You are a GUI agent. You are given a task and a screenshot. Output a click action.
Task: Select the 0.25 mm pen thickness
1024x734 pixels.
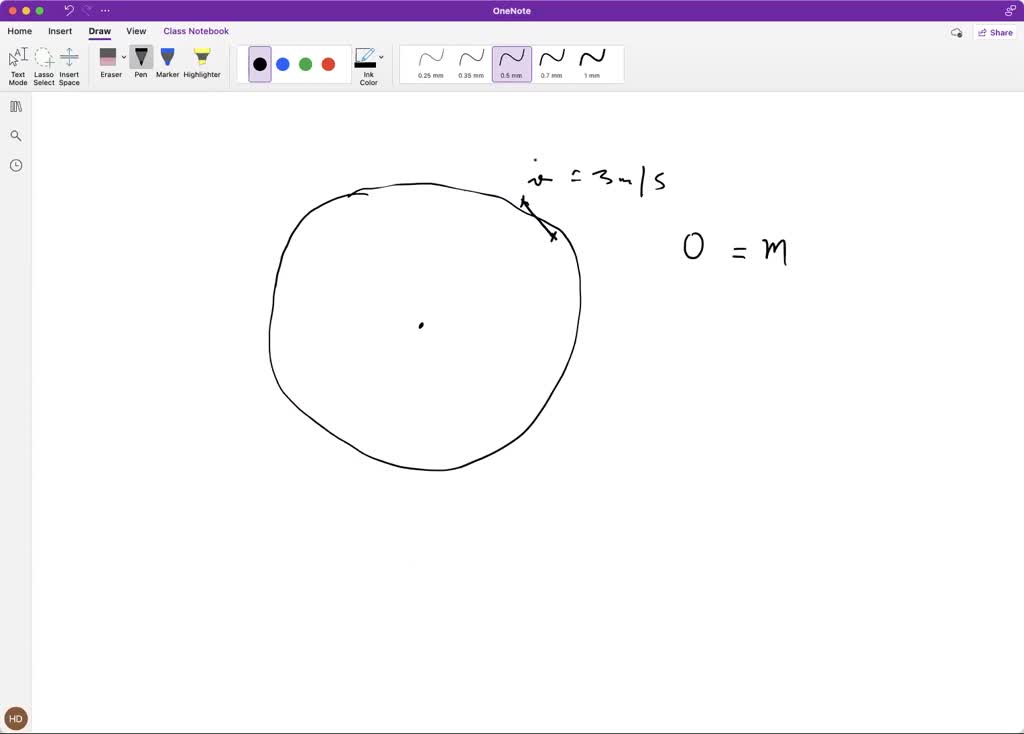[x=429, y=64]
